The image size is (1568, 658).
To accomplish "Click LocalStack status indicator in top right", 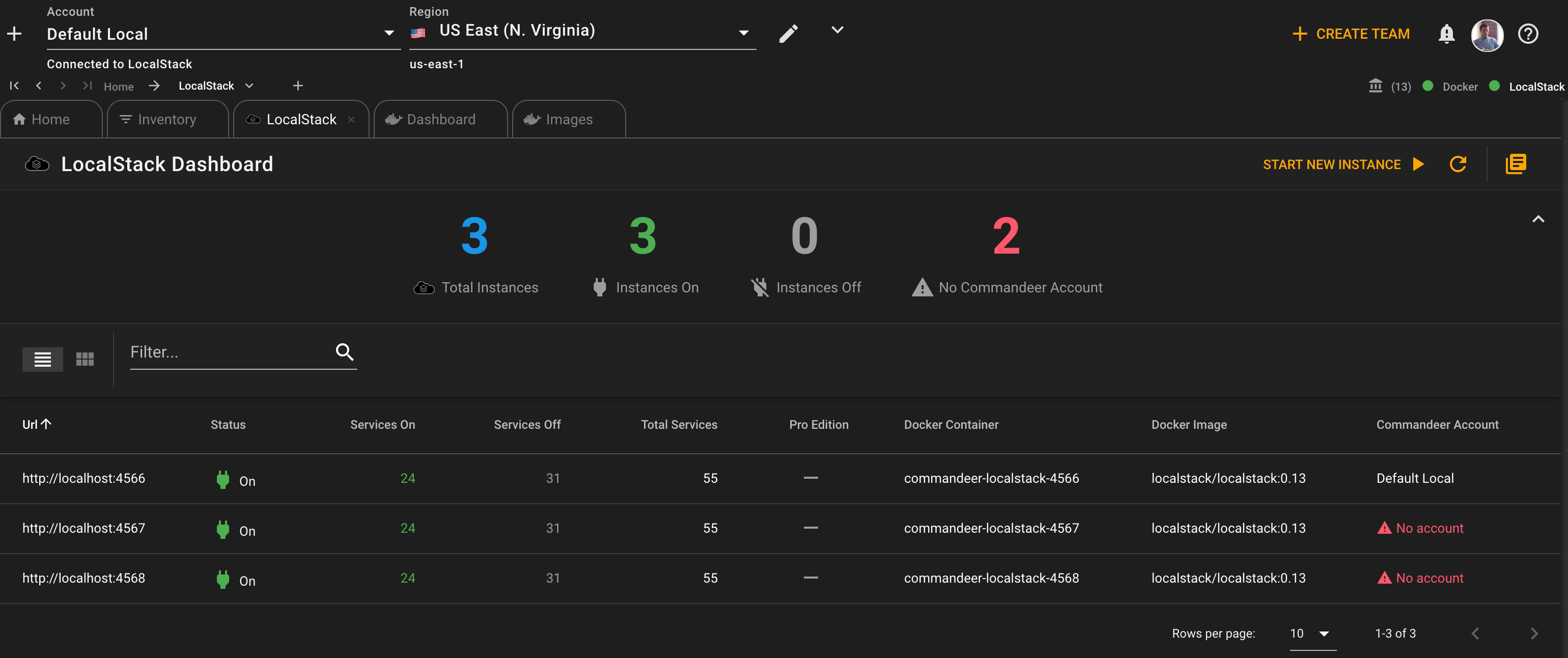I will [1527, 87].
